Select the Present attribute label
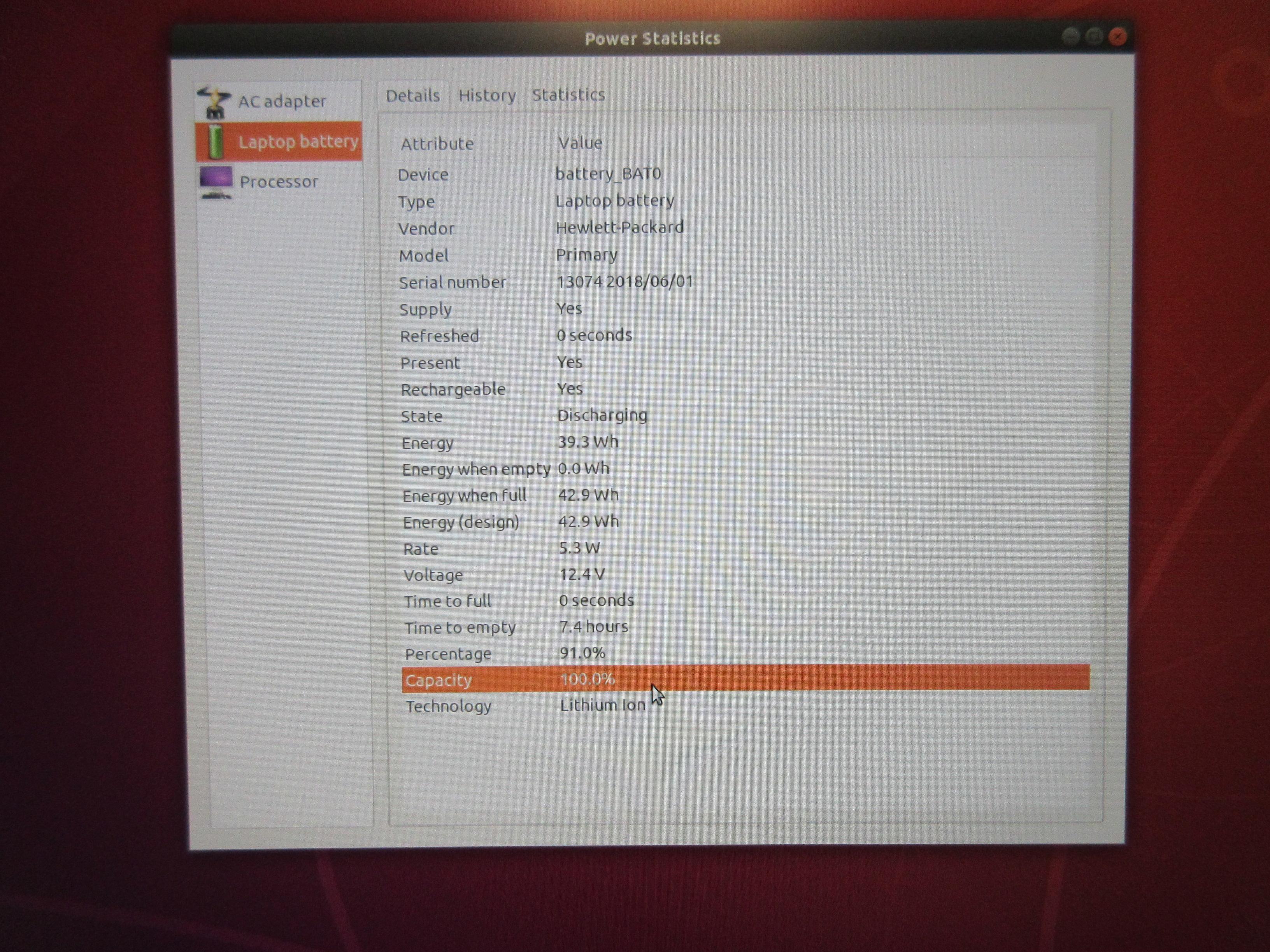The image size is (1270, 952). click(x=430, y=363)
